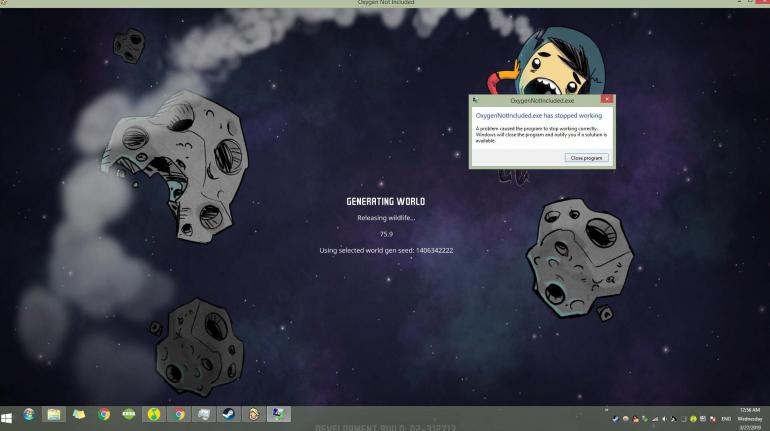770x431 pixels.
Task: Open the taskbar icon right of File Explorer
Action: tap(79, 415)
